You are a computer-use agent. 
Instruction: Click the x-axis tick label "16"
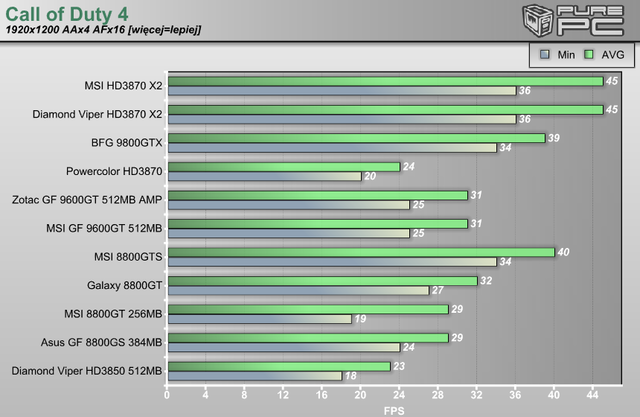322,395
